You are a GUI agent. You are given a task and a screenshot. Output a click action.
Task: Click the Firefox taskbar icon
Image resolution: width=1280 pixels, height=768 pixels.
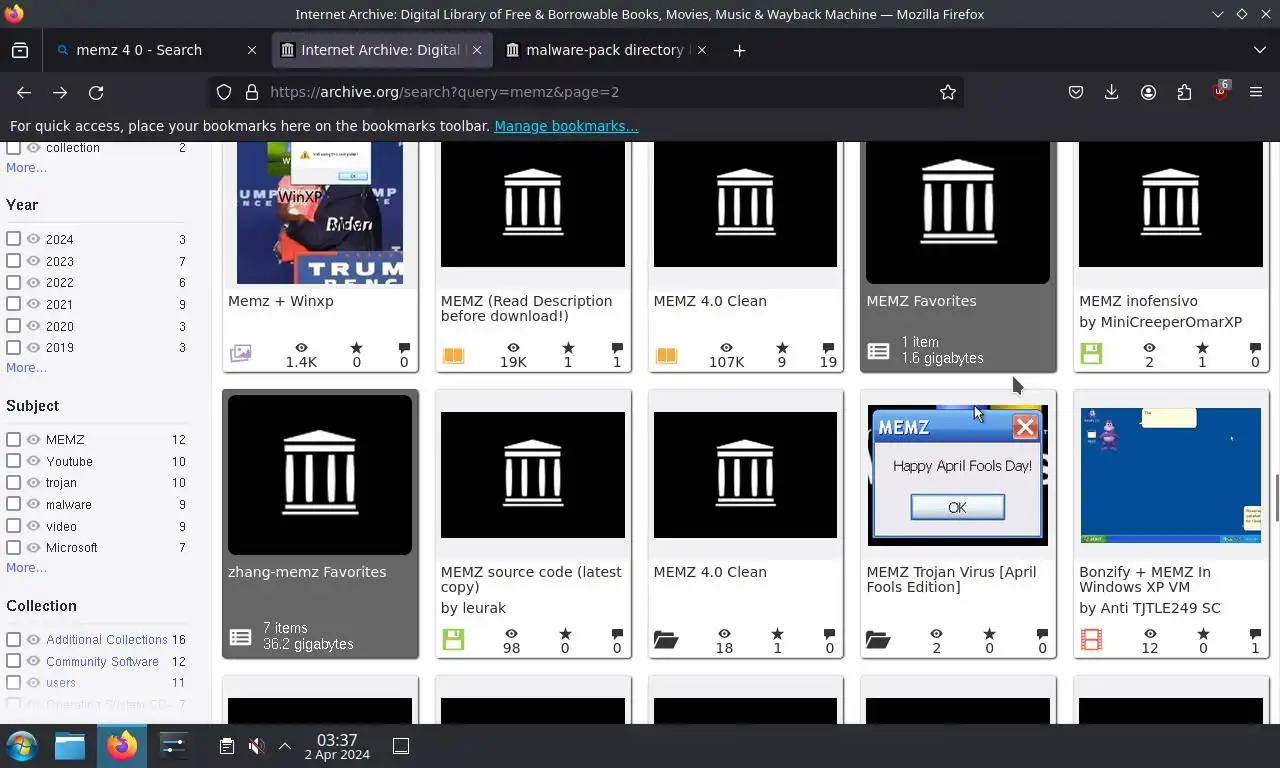[x=122, y=746]
